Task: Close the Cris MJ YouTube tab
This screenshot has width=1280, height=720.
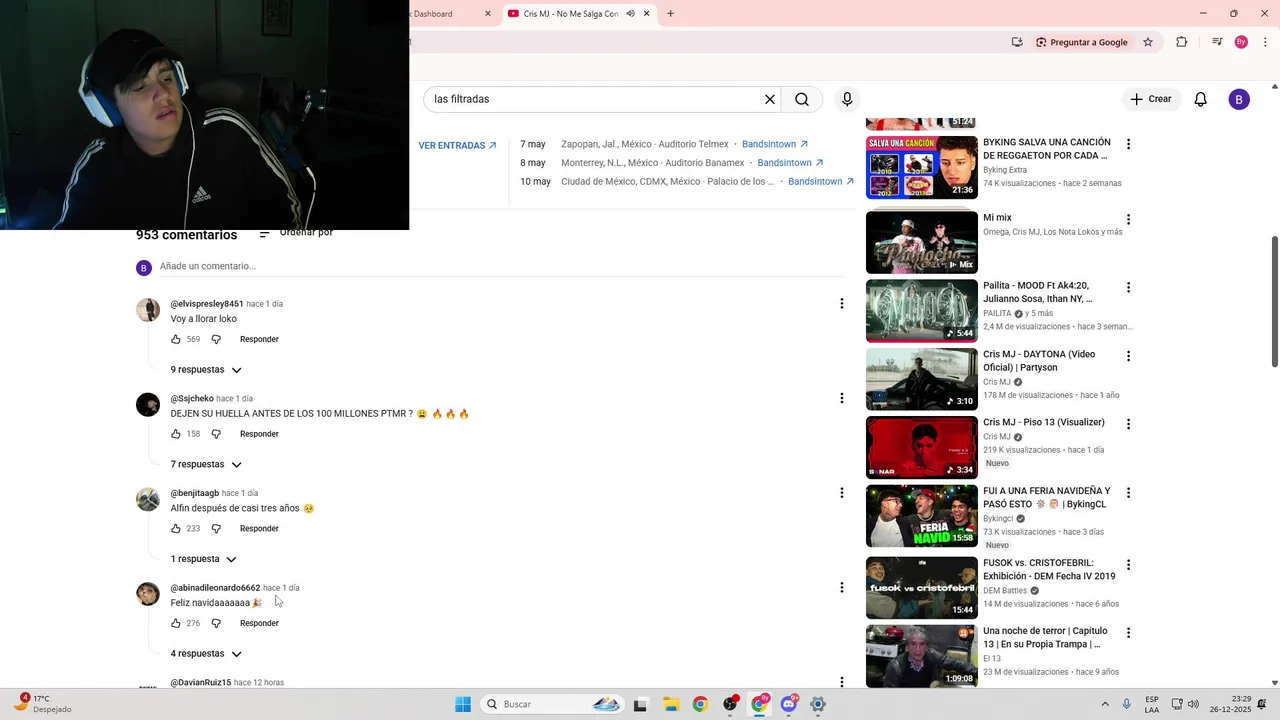Action: pos(647,14)
